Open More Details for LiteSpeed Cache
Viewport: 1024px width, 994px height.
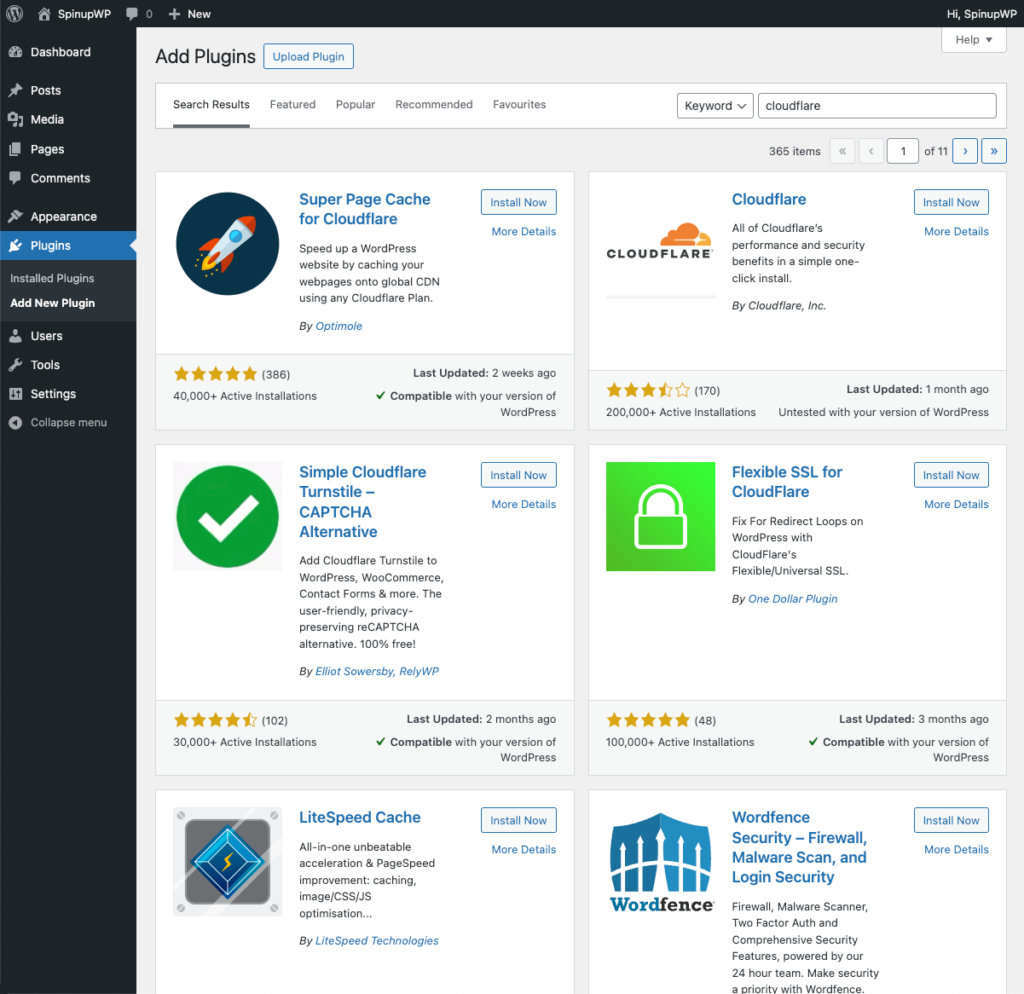point(522,849)
